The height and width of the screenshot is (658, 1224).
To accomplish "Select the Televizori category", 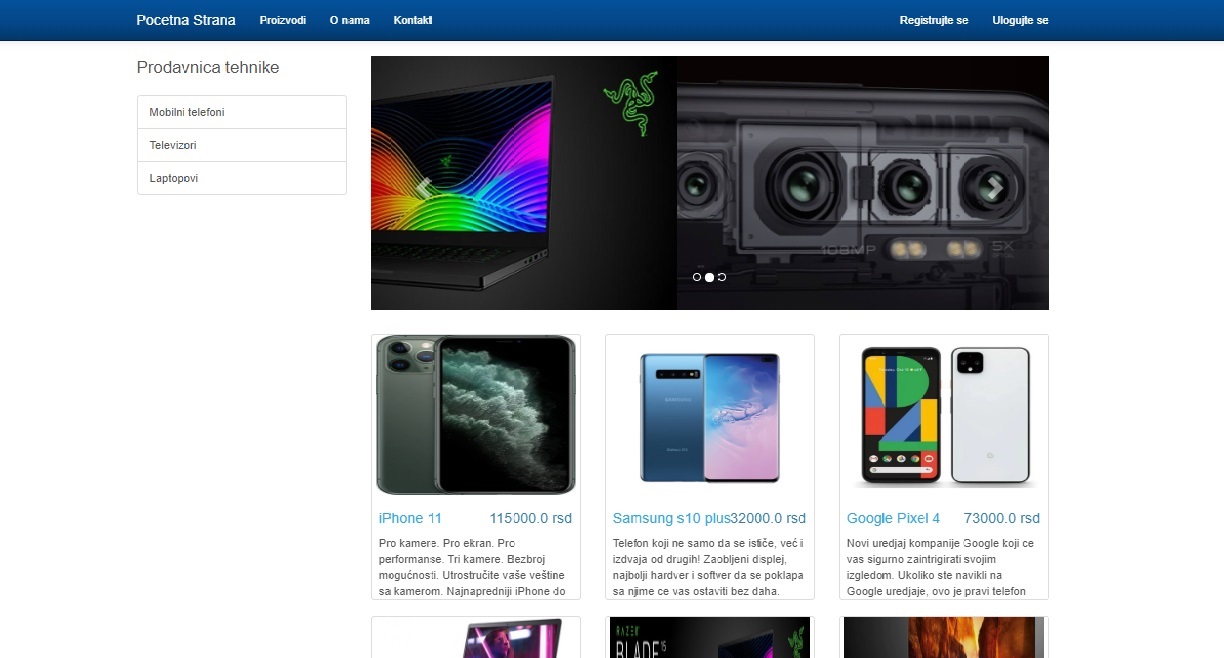I will 241,145.
